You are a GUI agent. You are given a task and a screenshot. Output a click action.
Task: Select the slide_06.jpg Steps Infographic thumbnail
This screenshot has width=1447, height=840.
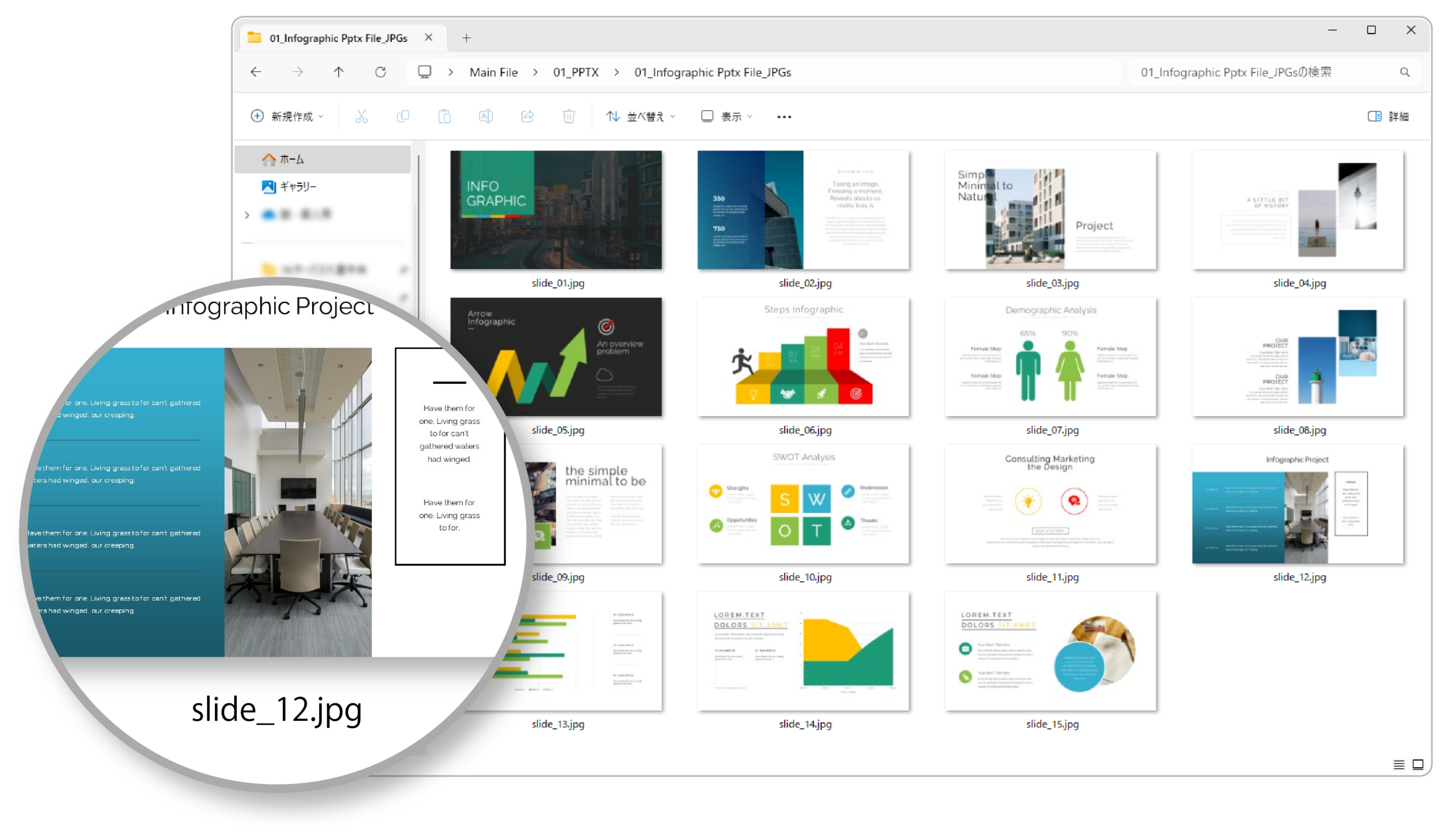tap(803, 357)
